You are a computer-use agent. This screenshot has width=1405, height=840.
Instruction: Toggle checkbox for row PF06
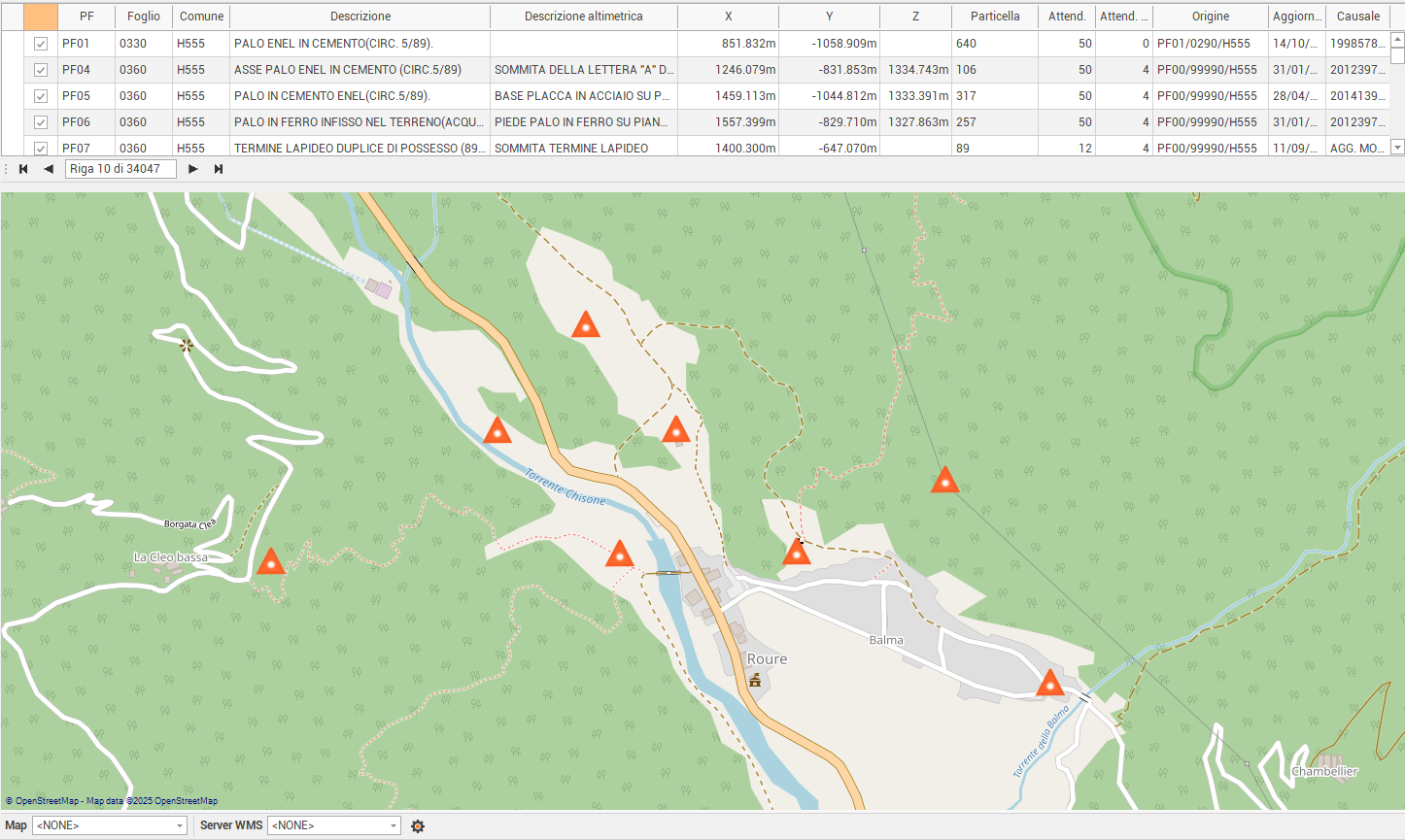(41, 122)
